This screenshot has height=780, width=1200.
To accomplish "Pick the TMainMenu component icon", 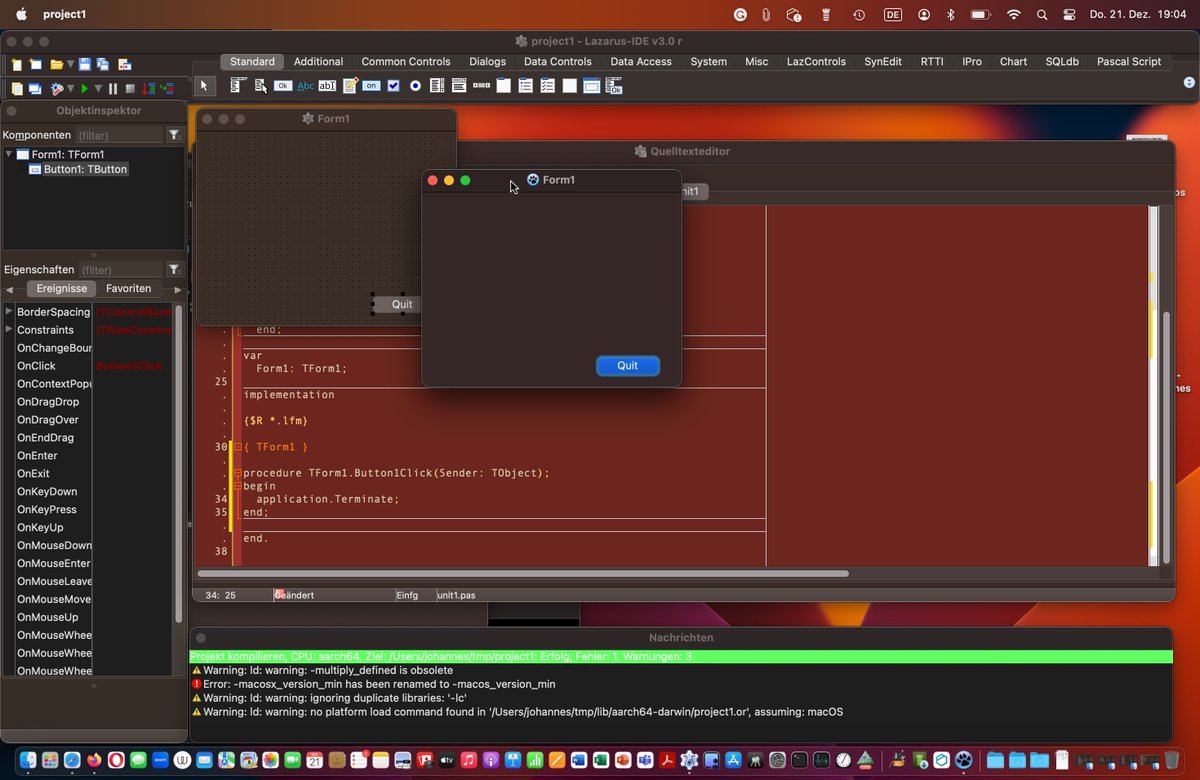I will (x=238, y=86).
